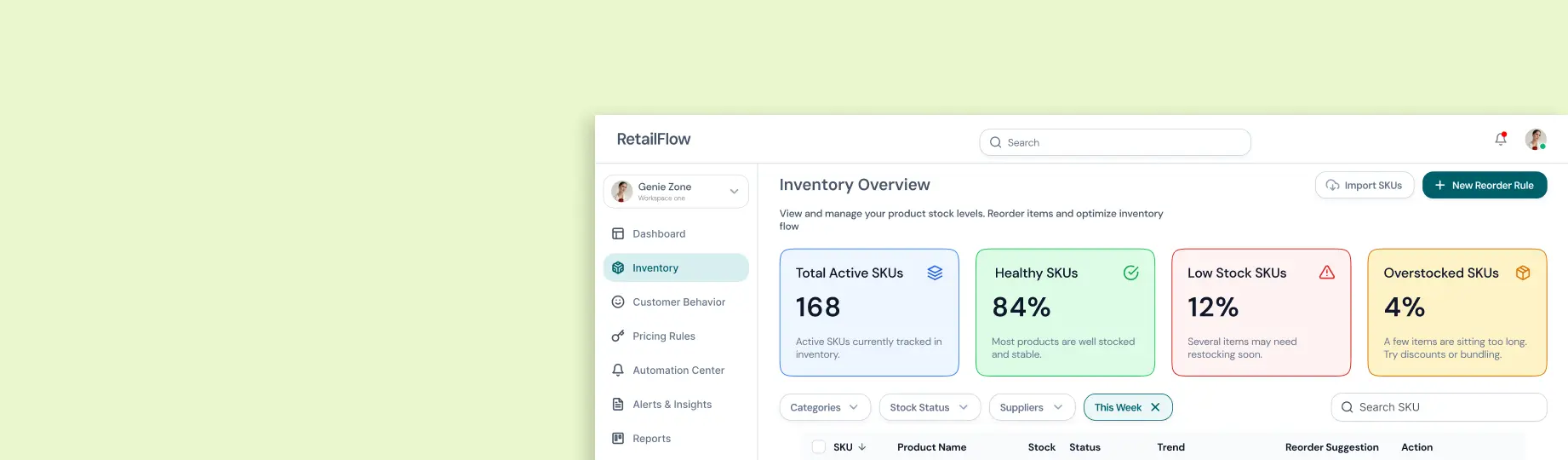Click the Status column header
The image size is (1568, 460).
1084,447
